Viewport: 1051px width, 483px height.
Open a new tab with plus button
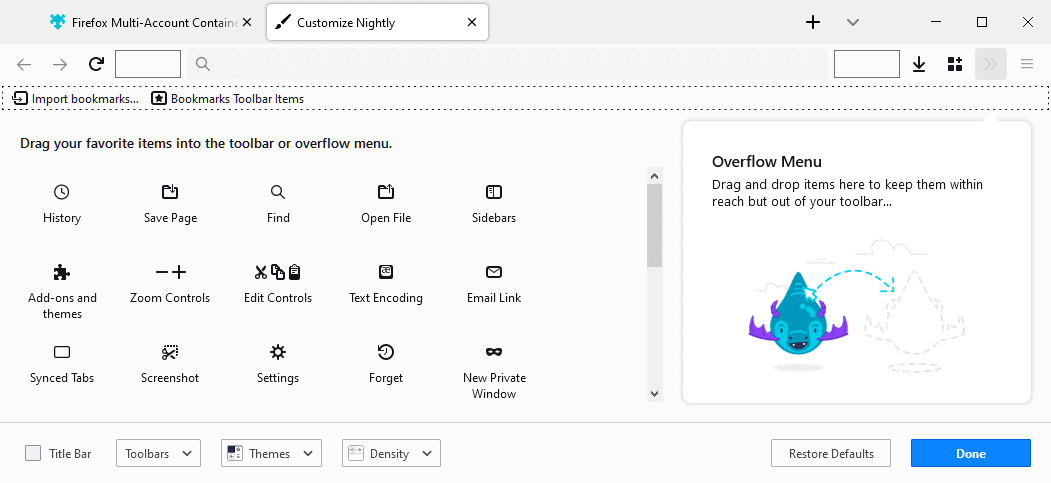(812, 22)
